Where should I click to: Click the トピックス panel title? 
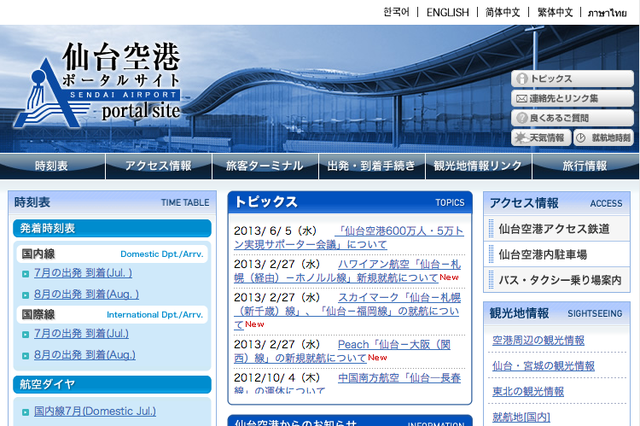(266, 202)
